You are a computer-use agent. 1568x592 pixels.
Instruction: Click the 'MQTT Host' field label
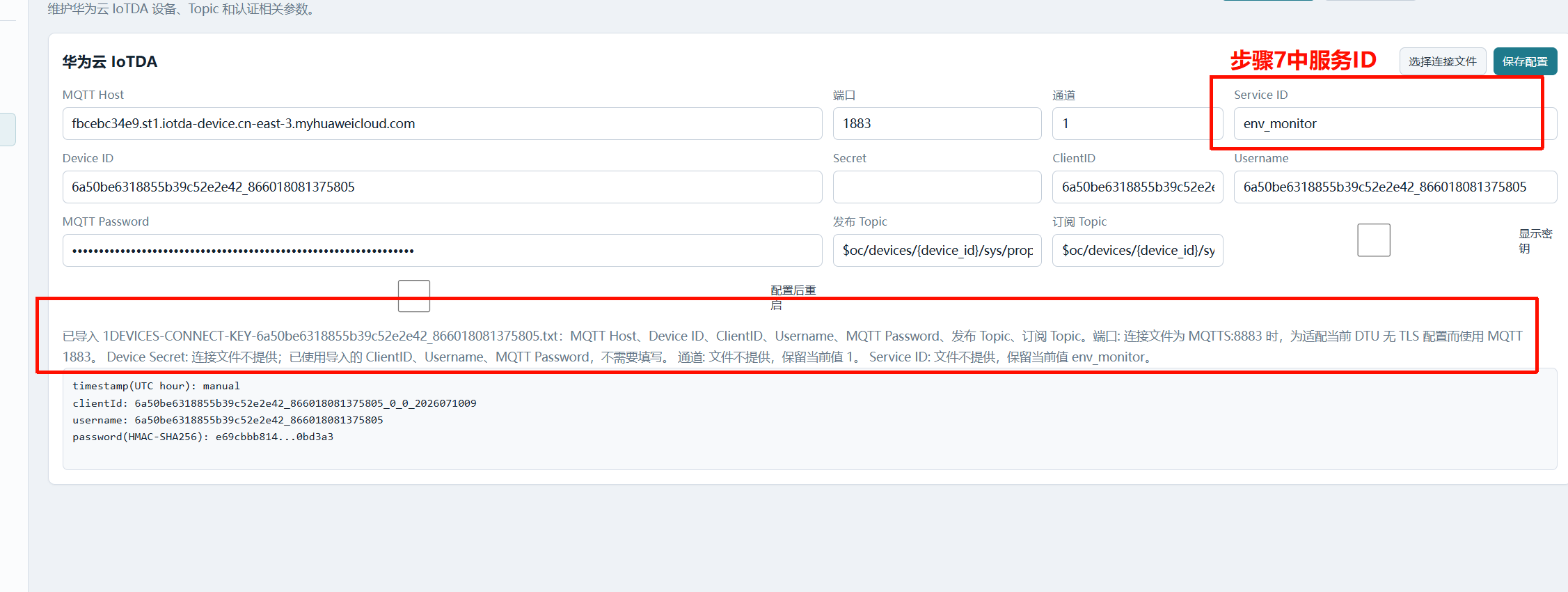pyautogui.click(x=93, y=95)
